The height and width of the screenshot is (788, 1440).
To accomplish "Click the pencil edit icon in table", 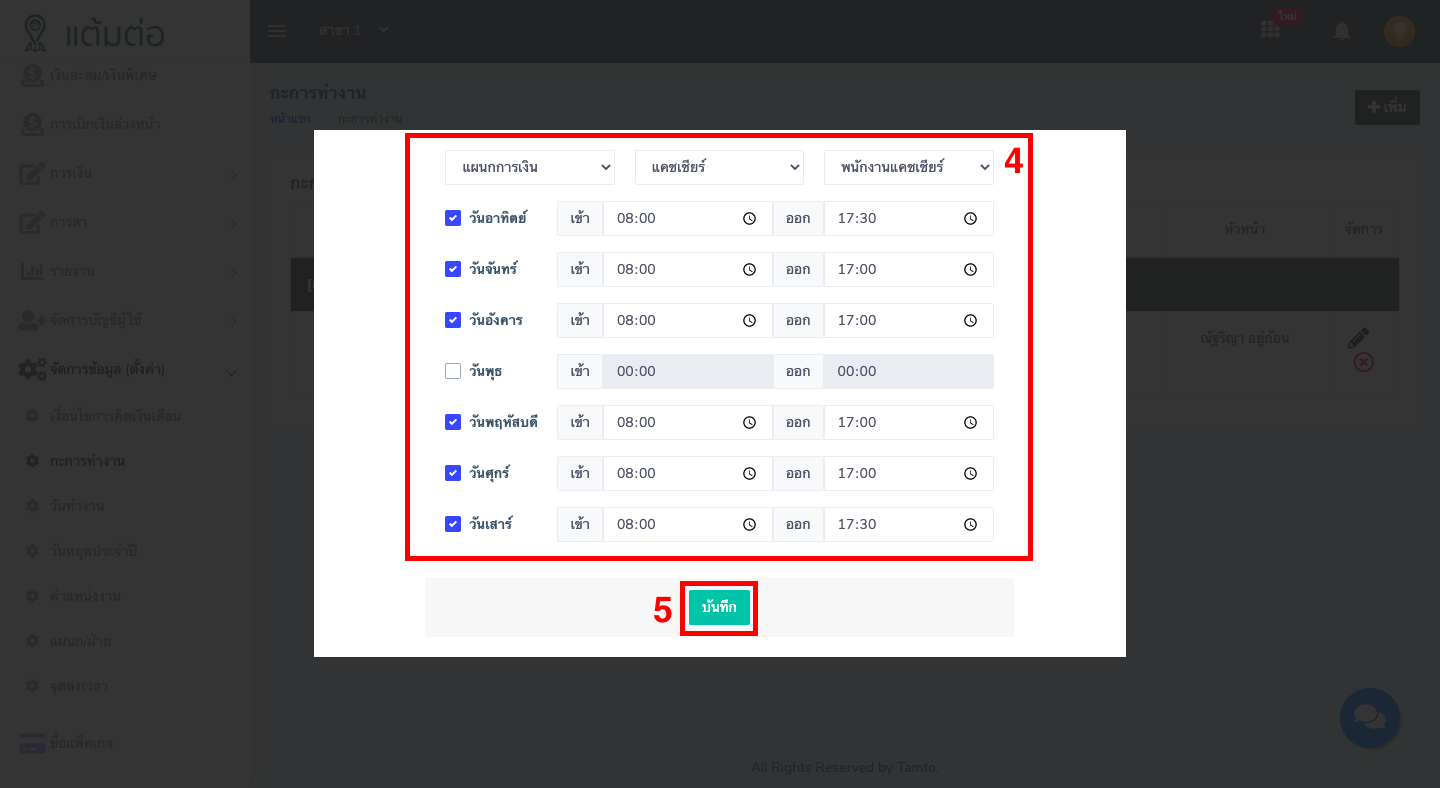I will pyautogui.click(x=1358, y=339).
